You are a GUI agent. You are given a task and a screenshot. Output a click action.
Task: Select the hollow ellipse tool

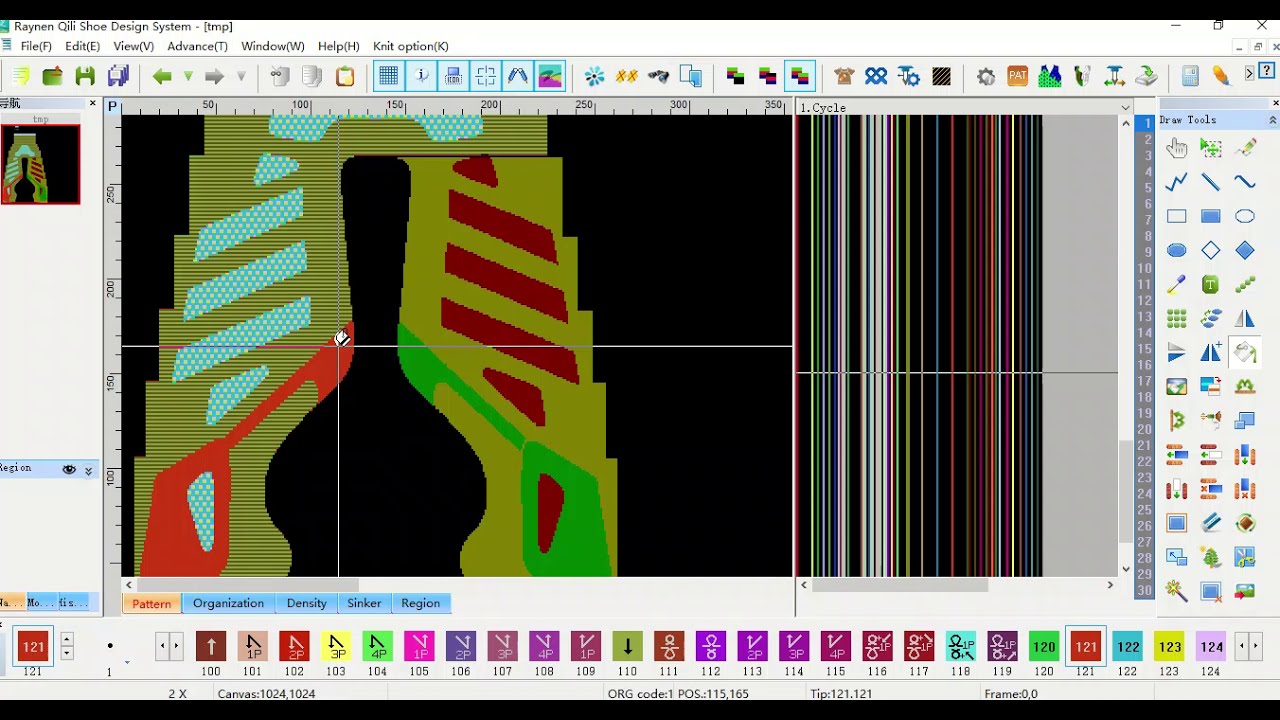1245,216
